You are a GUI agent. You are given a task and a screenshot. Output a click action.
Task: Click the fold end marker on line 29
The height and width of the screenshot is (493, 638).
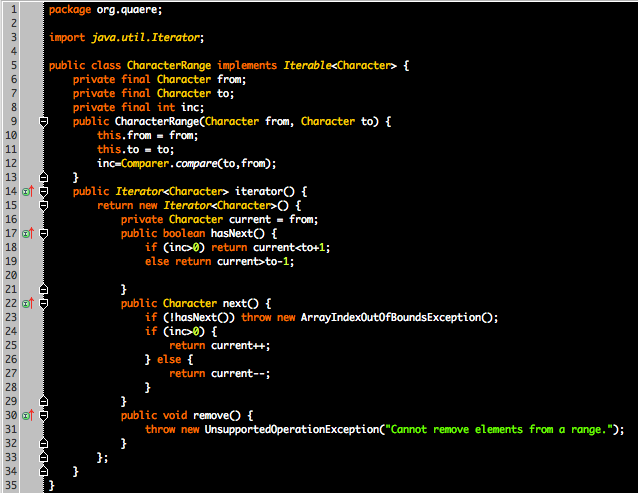[x=44, y=401]
